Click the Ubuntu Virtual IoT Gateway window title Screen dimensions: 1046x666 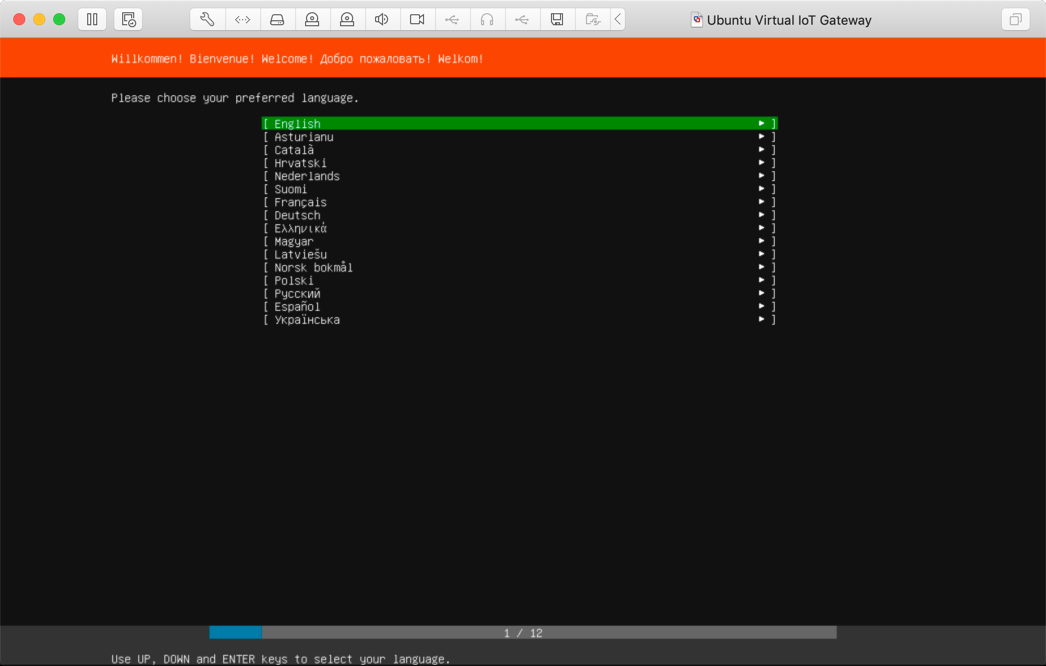(x=789, y=20)
